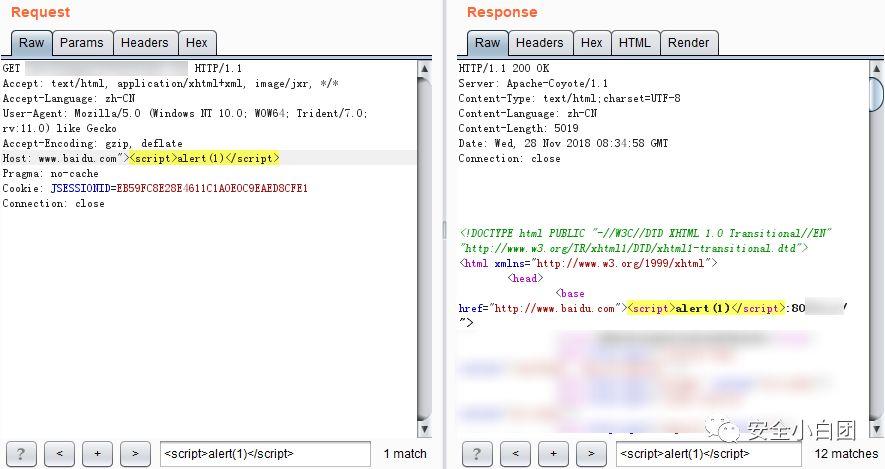Click the User-Agent header line
This screenshot has width=885, height=469.
pyautogui.click(x=185, y=121)
